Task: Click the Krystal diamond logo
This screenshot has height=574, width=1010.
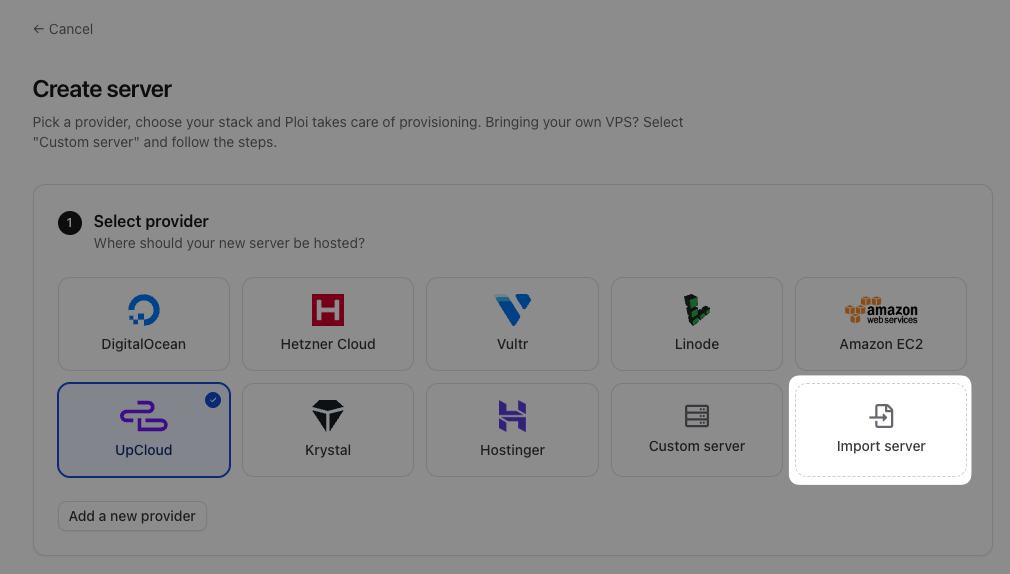Action: pos(328,416)
